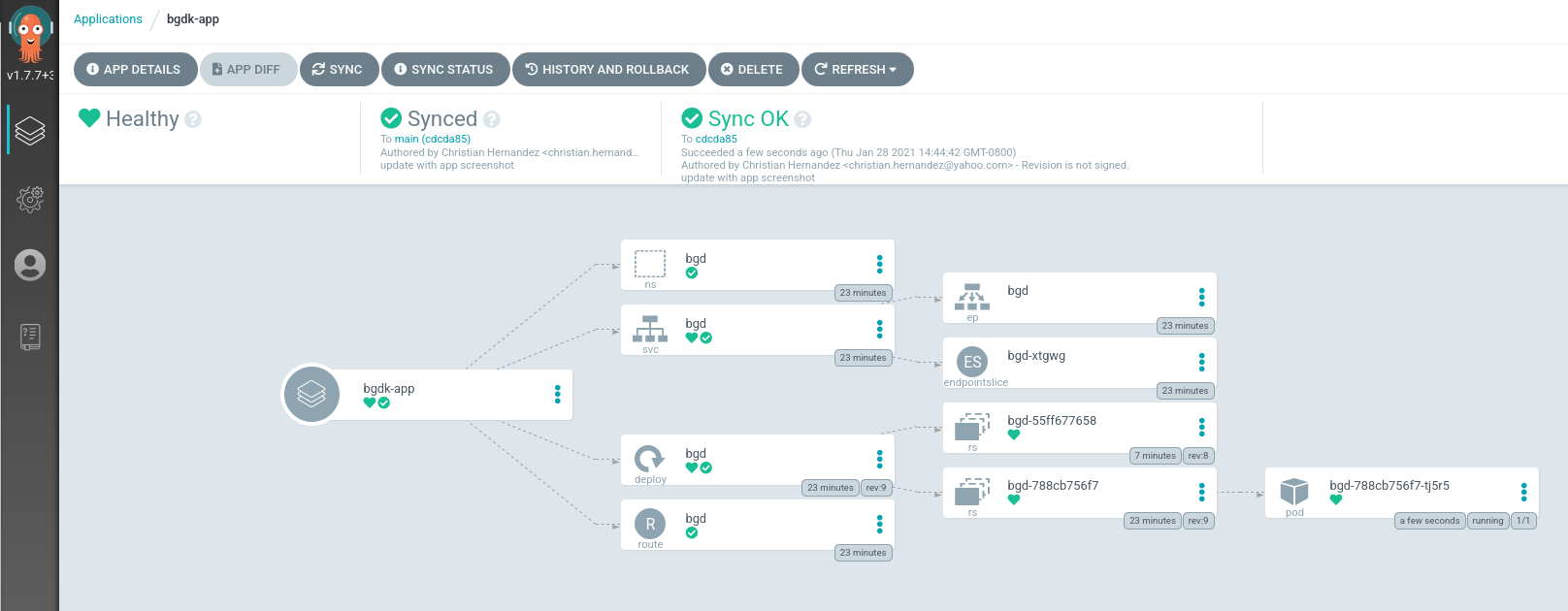Click the 7 minutes age tag

(1155, 456)
